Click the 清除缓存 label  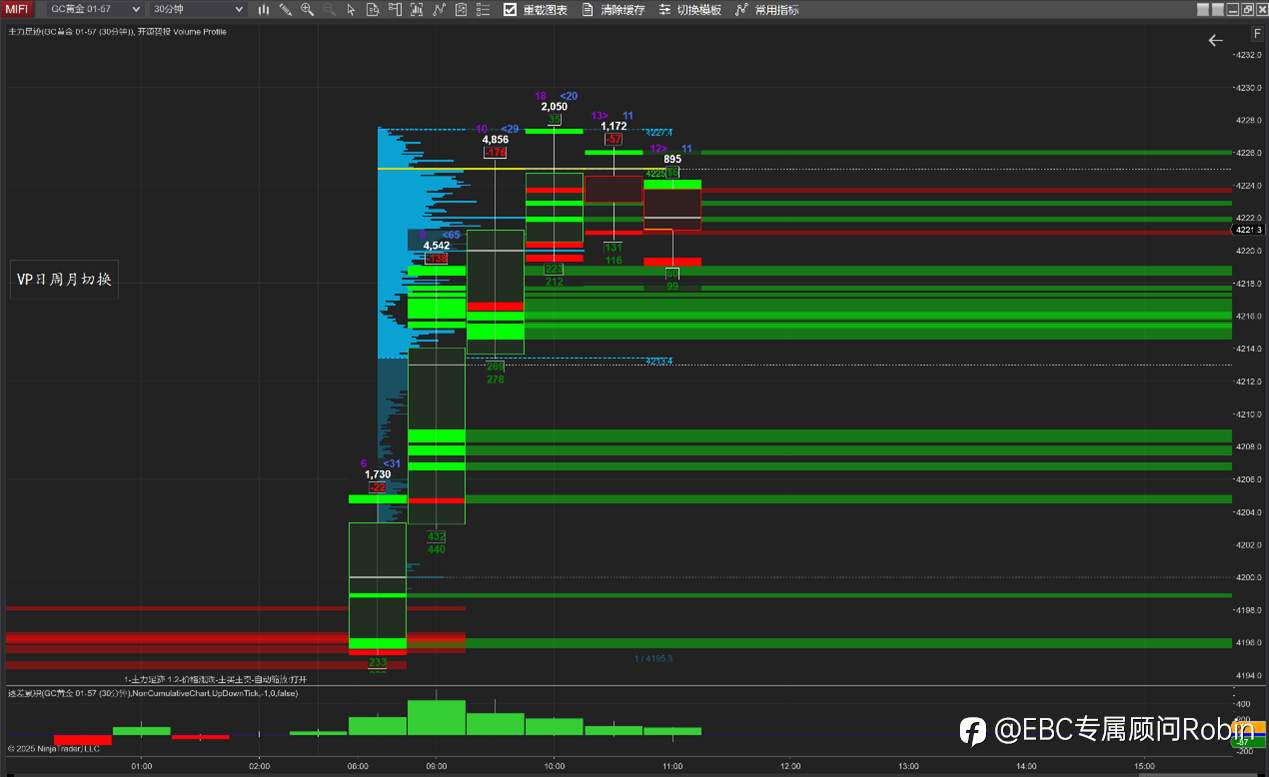point(623,9)
